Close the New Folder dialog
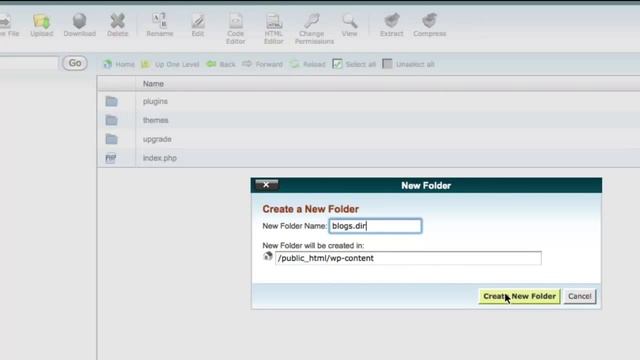640x360 pixels. pyautogui.click(x=266, y=185)
